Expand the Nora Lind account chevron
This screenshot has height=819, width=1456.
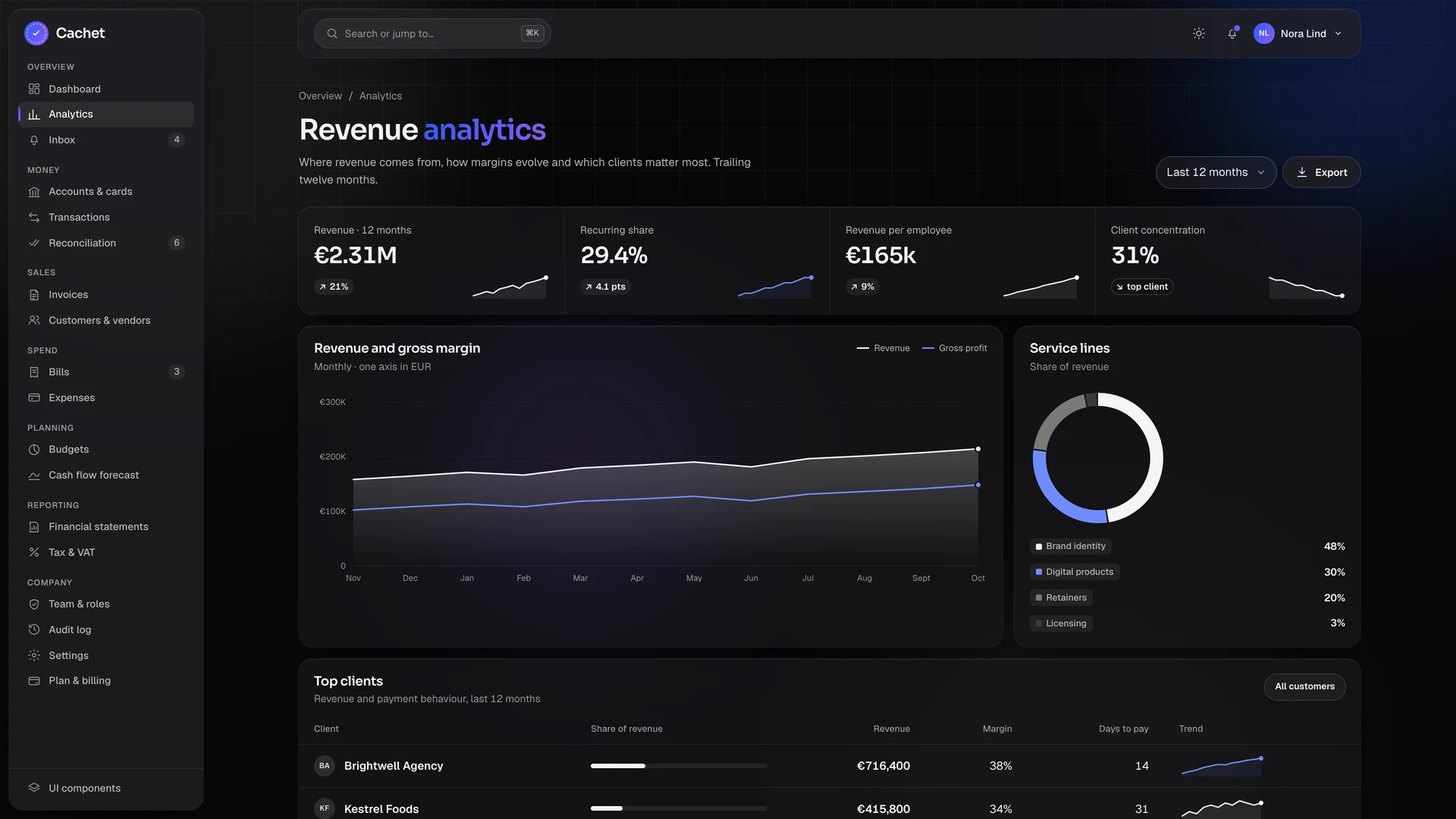click(x=1338, y=33)
